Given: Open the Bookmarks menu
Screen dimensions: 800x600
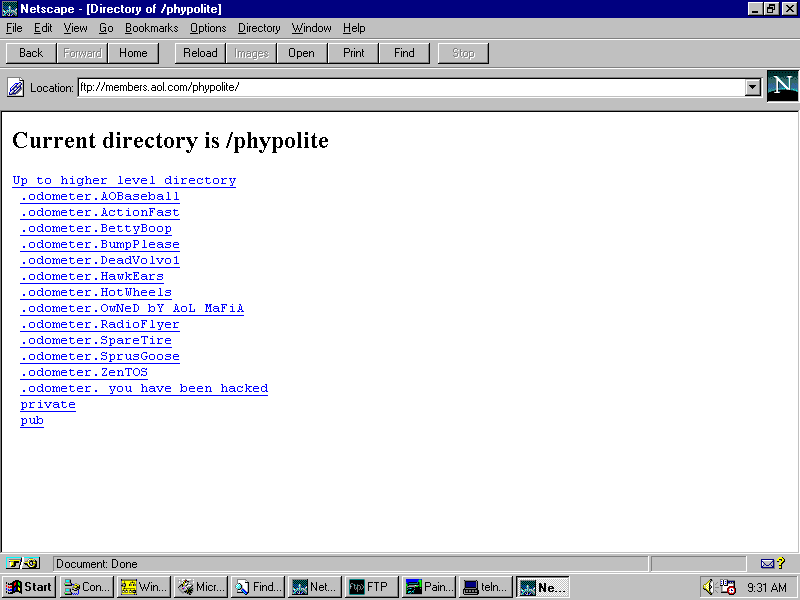Looking at the screenshot, I should click(x=152, y=28).
